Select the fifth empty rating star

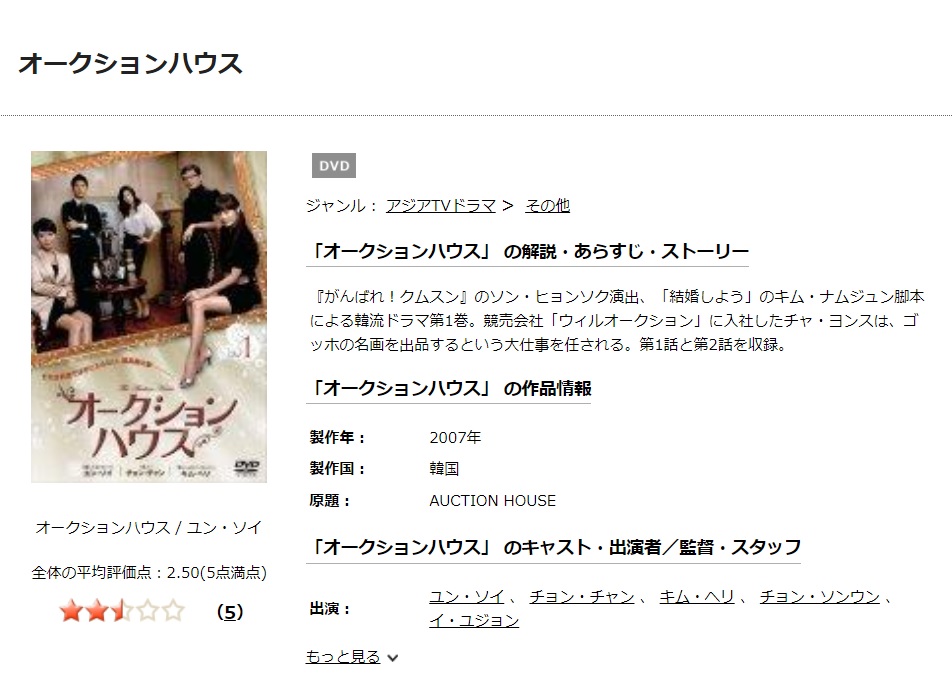pos(174,611)
